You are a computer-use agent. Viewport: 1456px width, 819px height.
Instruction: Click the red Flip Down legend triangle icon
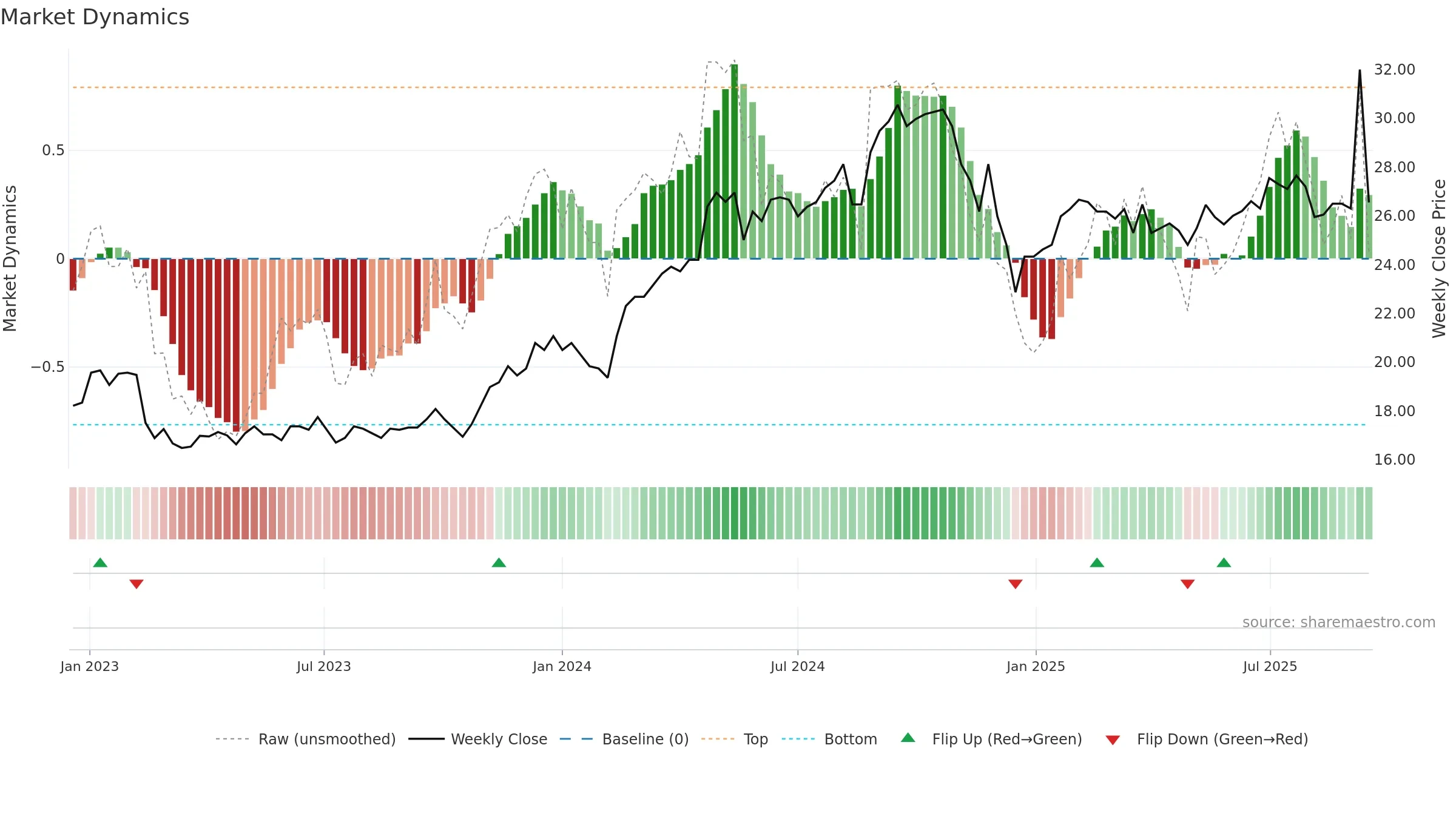click(1113, 740)
